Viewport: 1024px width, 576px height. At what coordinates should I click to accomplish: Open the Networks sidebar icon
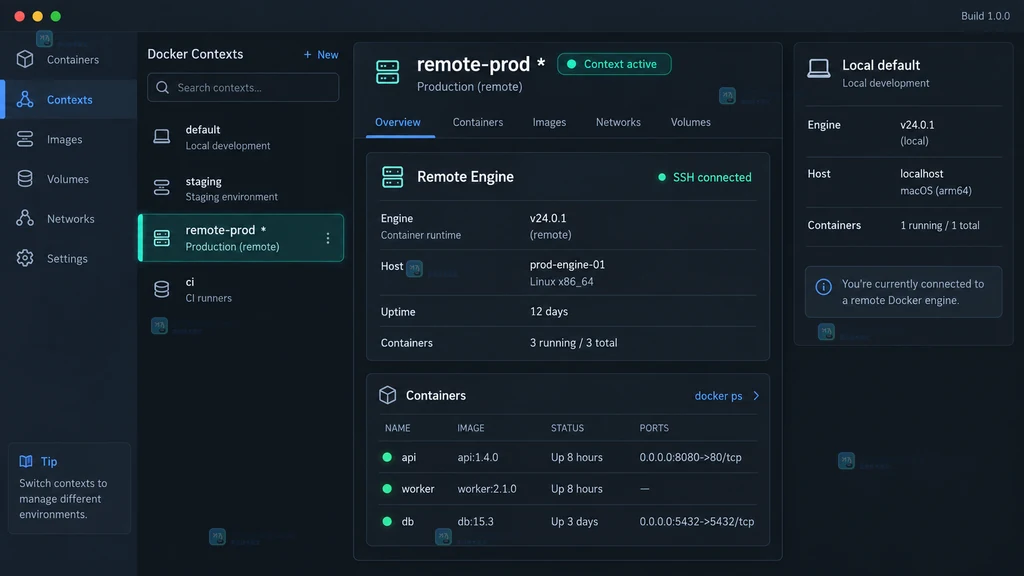[x=25, y=218]
